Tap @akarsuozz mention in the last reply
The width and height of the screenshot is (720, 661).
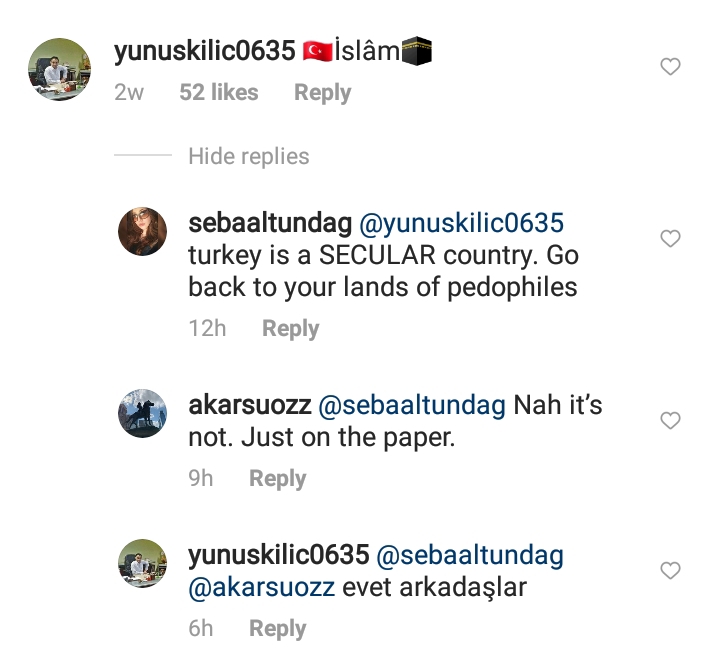tap(261, 588)
